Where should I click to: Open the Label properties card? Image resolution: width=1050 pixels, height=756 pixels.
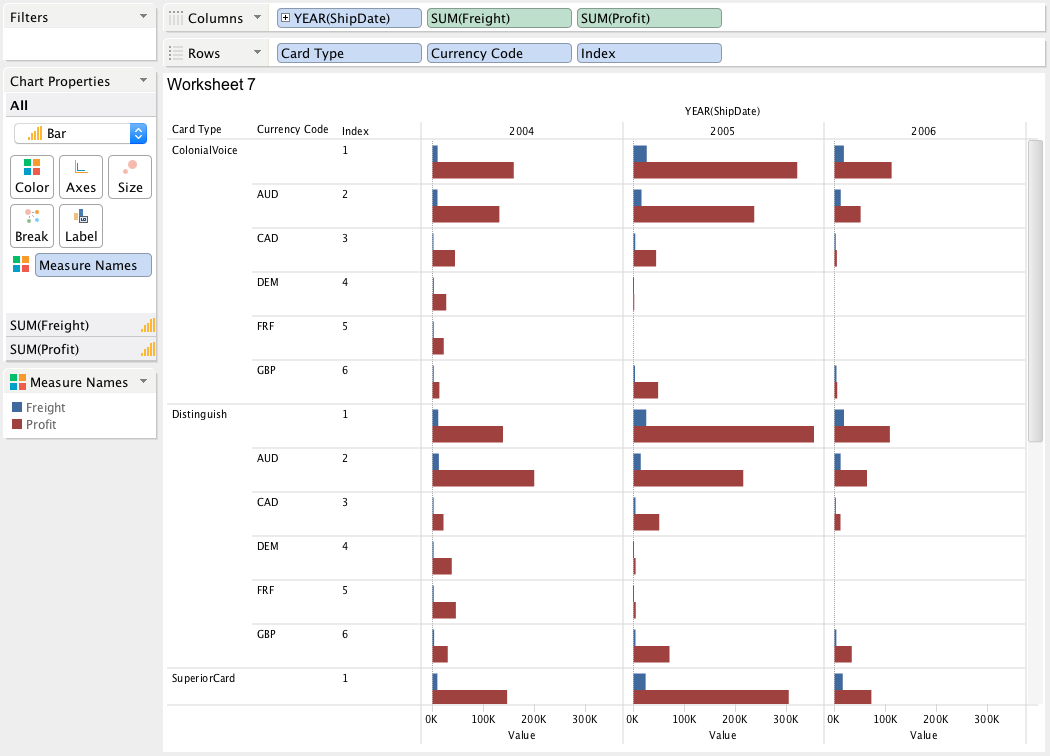pos(81,226)
